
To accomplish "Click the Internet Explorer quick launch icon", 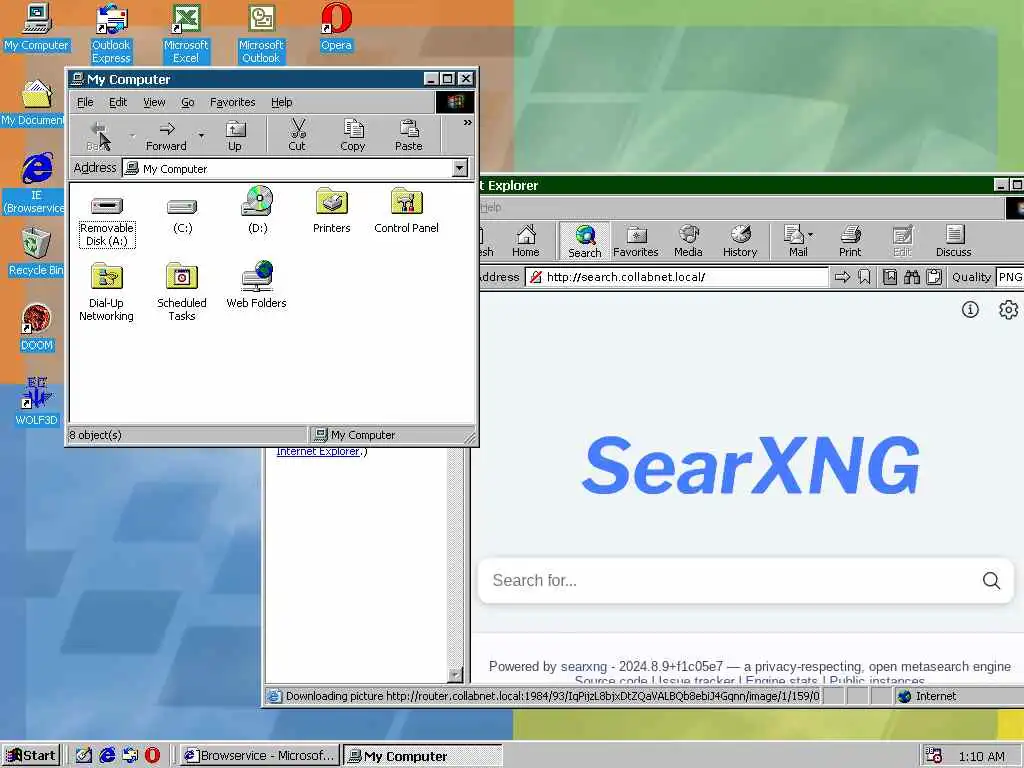I will coord(107,756).
